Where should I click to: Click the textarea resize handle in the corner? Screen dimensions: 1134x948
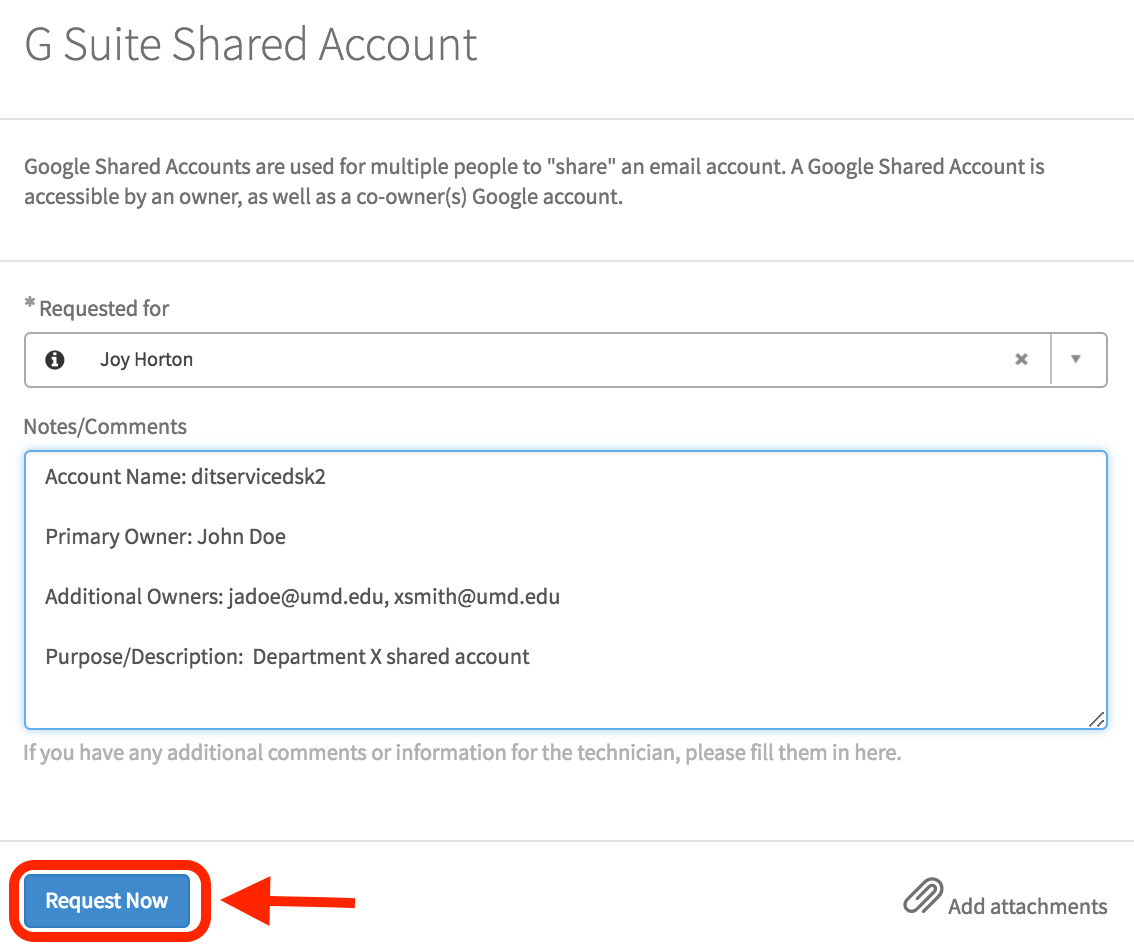click(1097, 719)
